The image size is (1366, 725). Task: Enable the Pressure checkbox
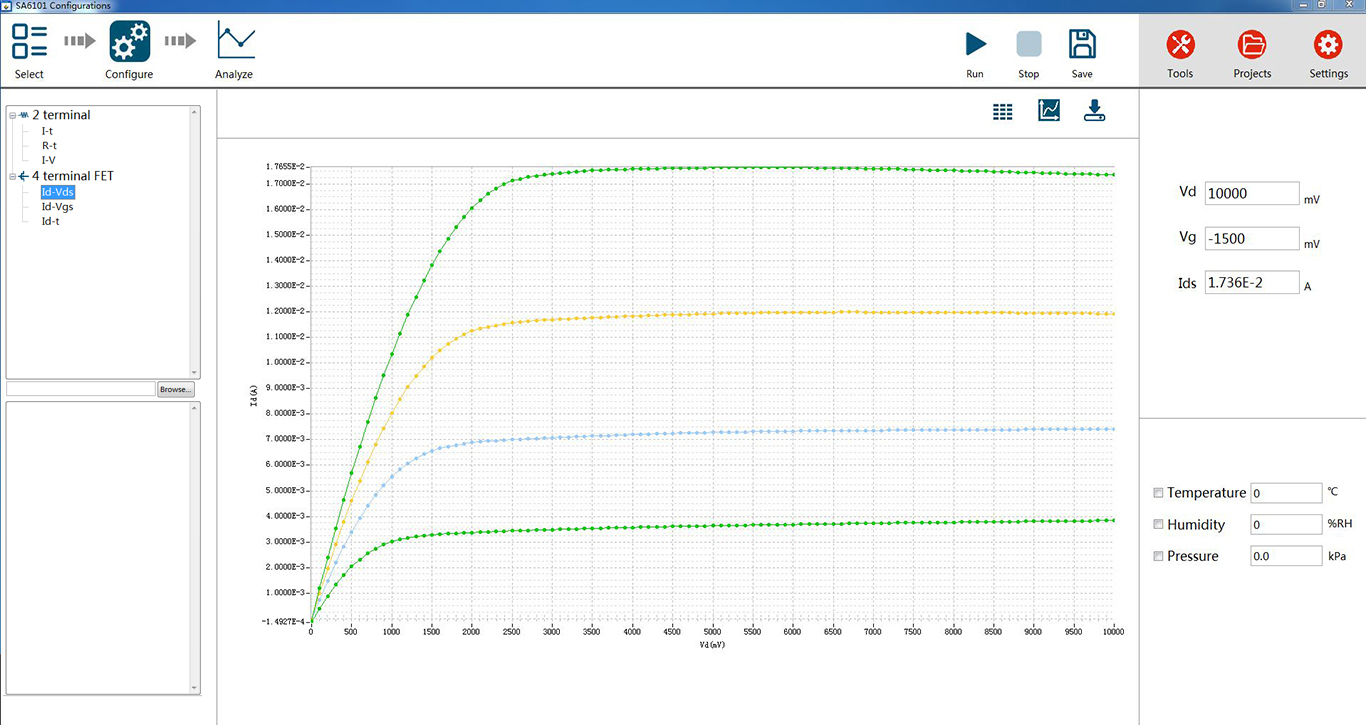[1158, 556]
